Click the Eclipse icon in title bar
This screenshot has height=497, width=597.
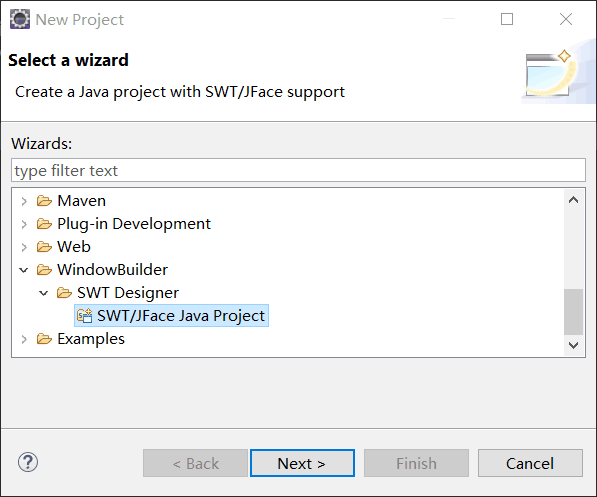click(x=20, y=19)
